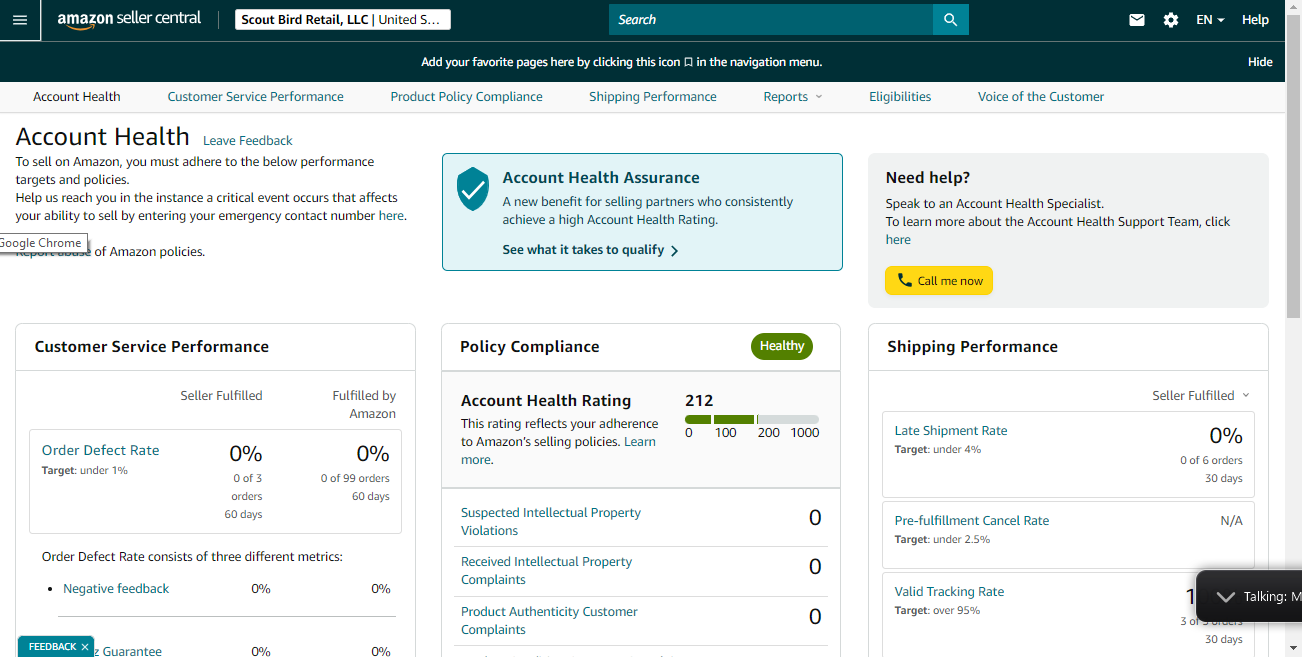This screenshot has width=1302, height=657.
Task: Click the Fulfilled by Amazon column header
Action: 364,405
